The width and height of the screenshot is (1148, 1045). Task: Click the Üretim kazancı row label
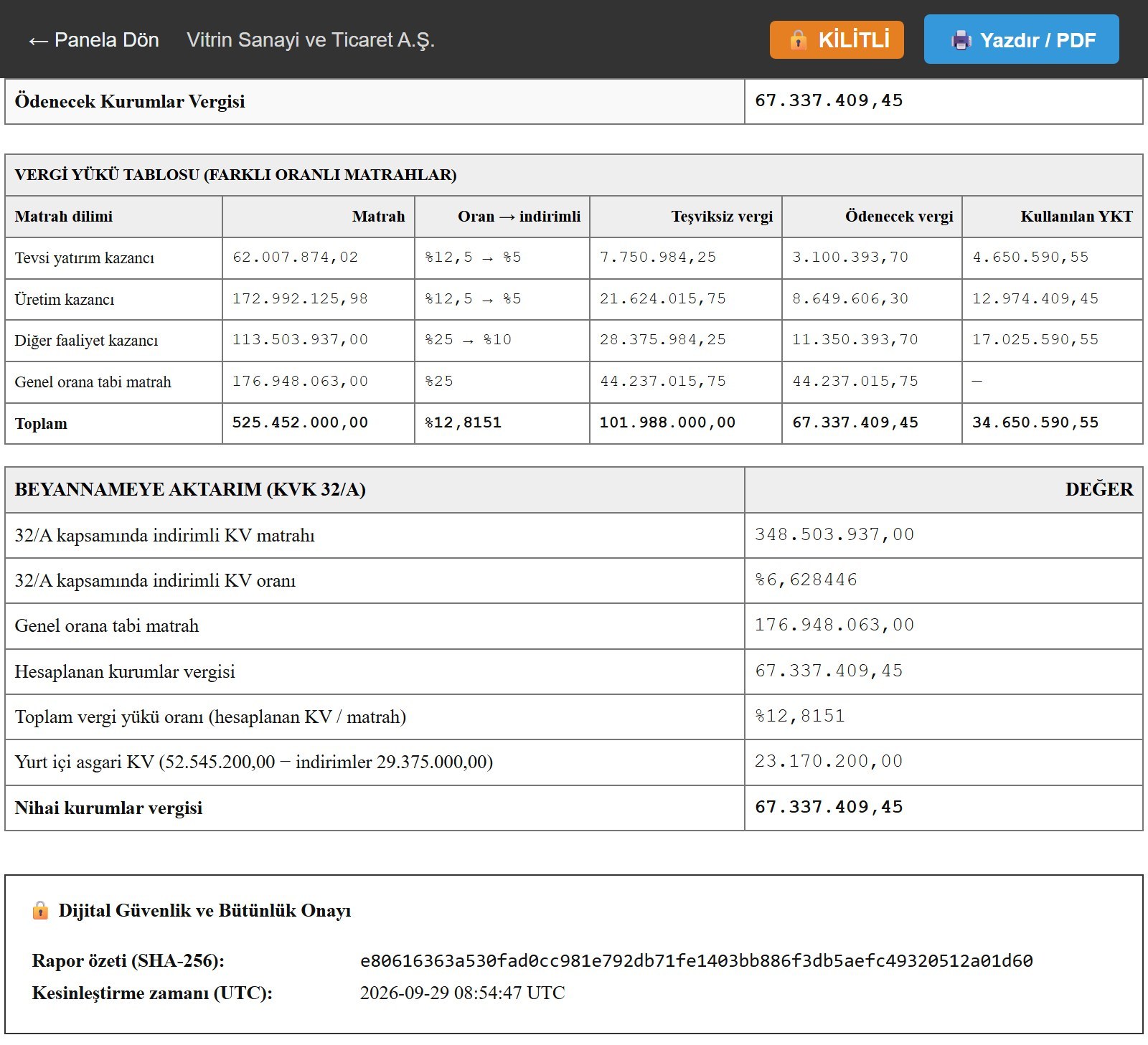[65, 299]
